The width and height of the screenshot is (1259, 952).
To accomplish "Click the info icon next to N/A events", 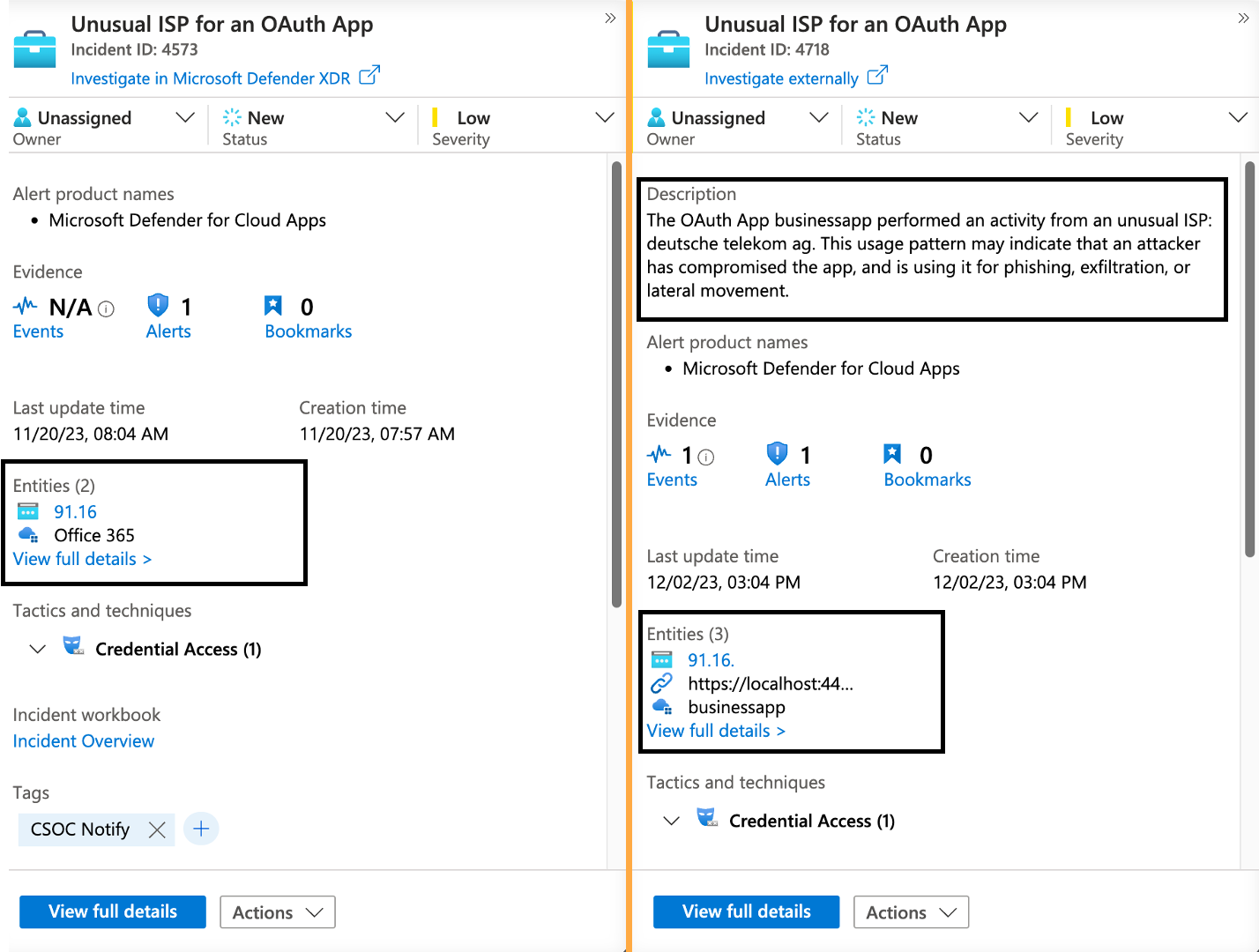I will pyautogui.click(x=106, y=309).
